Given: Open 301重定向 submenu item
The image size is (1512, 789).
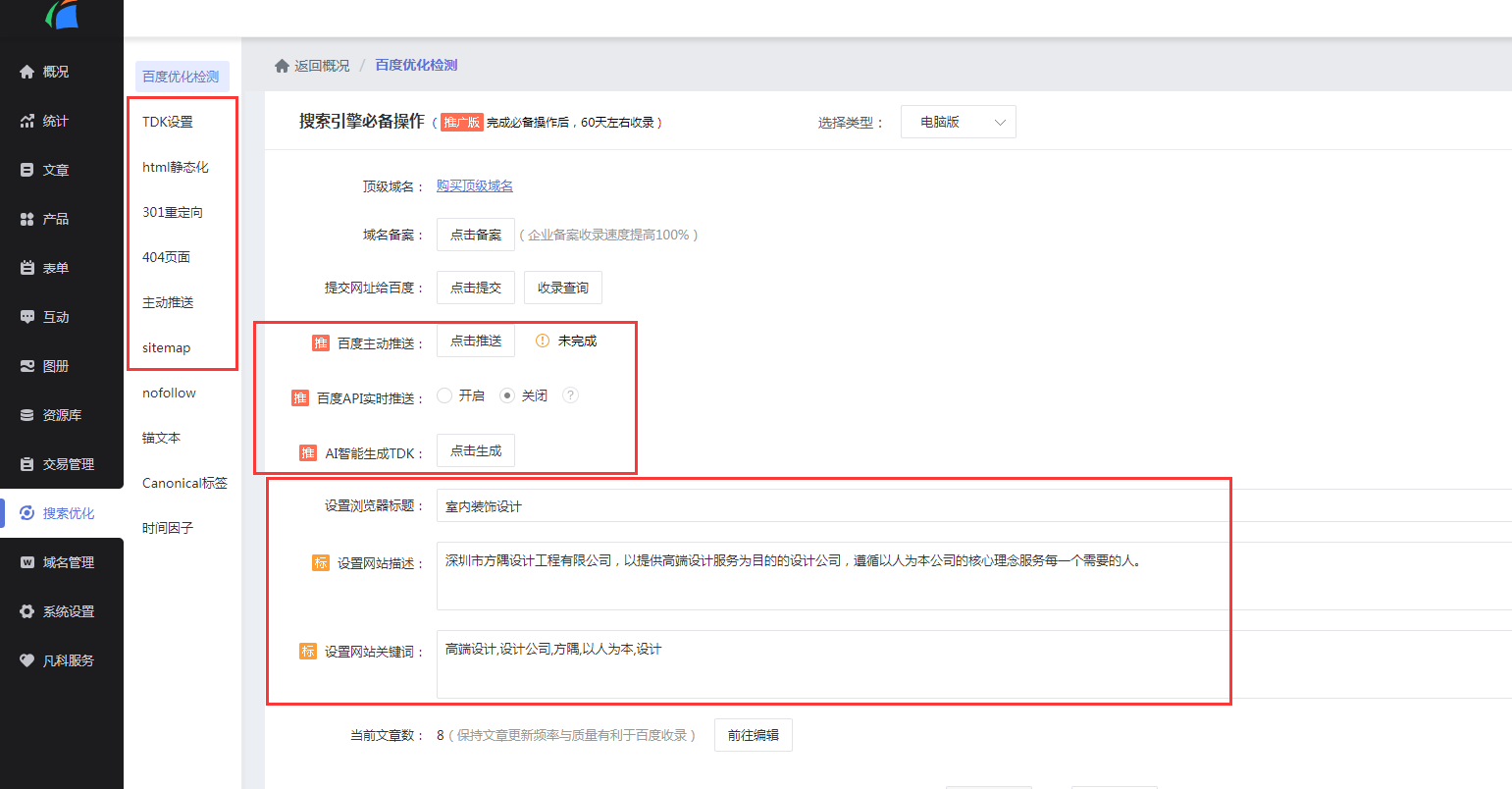Looking at the screenshot, I should point(173,212).
